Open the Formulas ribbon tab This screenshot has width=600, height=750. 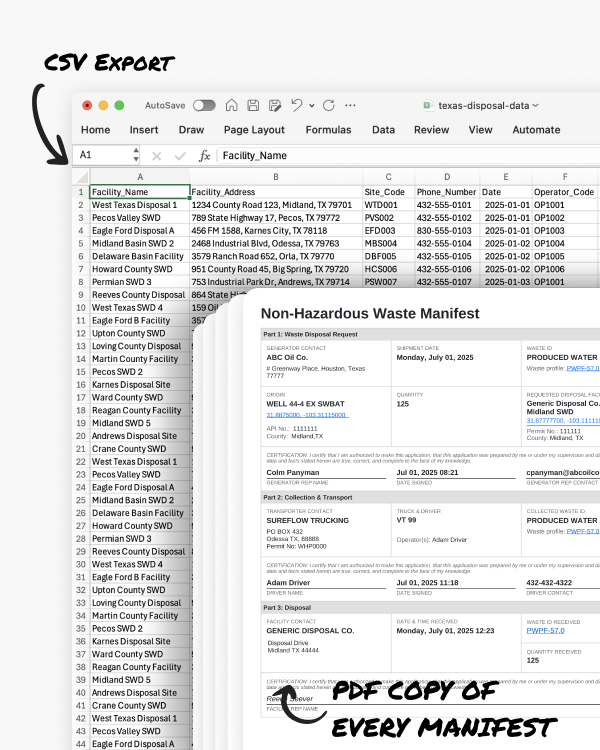pos(328,130)
